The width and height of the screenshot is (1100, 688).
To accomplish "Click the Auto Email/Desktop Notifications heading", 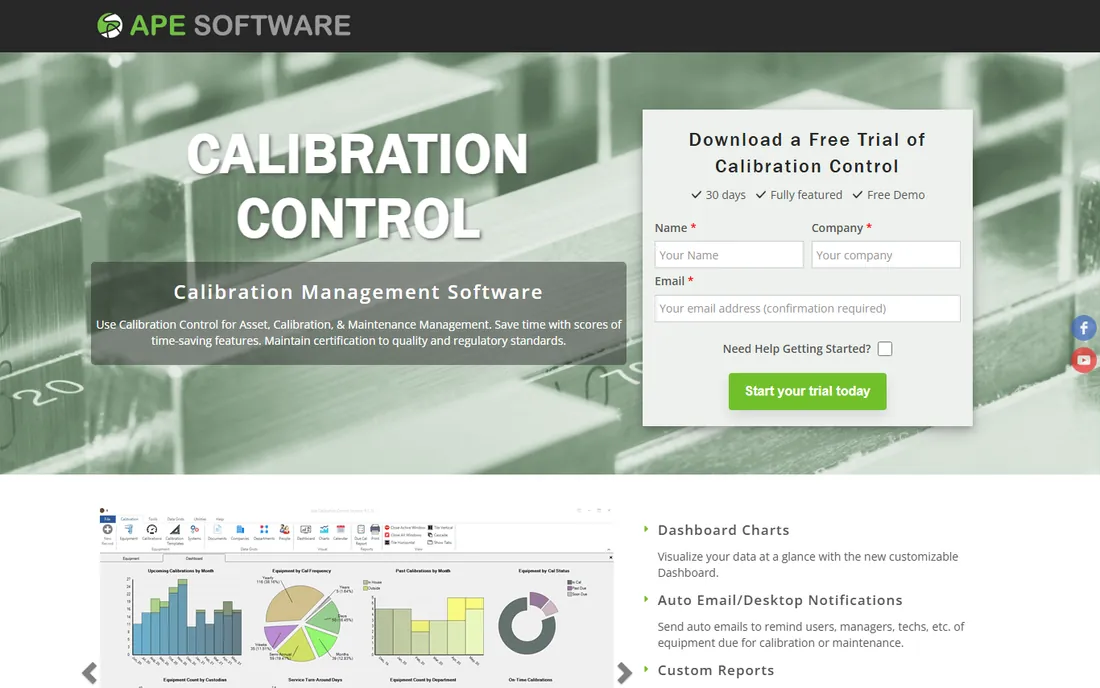I will pyautogui.click(x=779, y=600).
